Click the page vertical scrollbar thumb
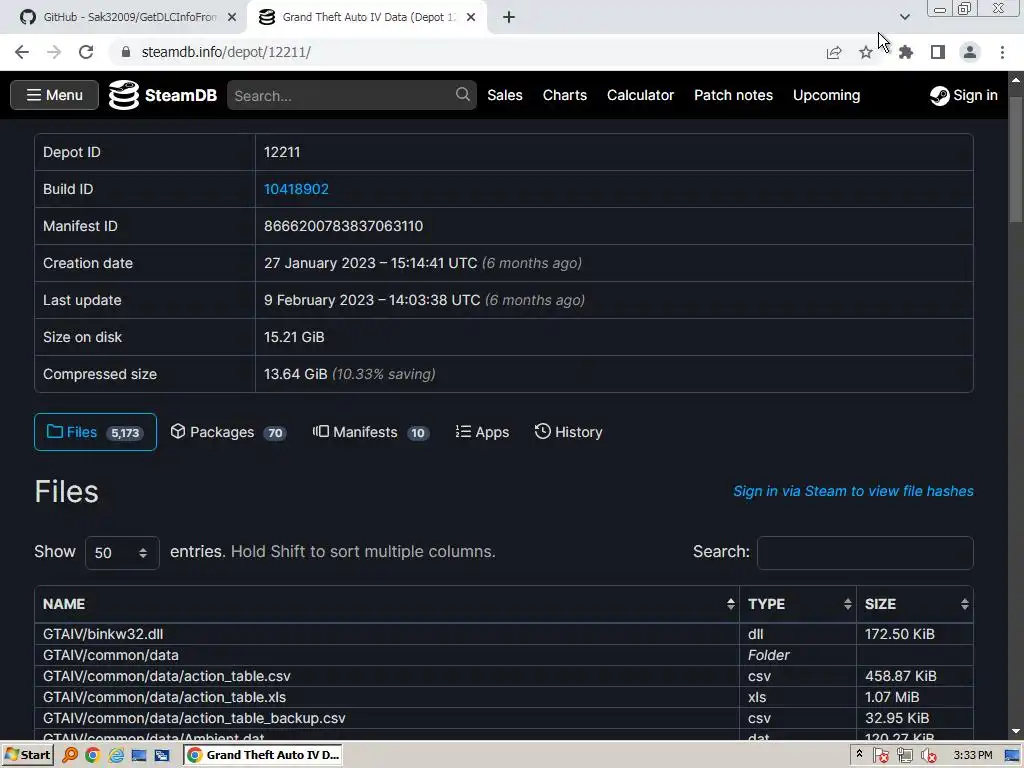Viewport: 1024px width, 768px height. (x=1016, y=160)
